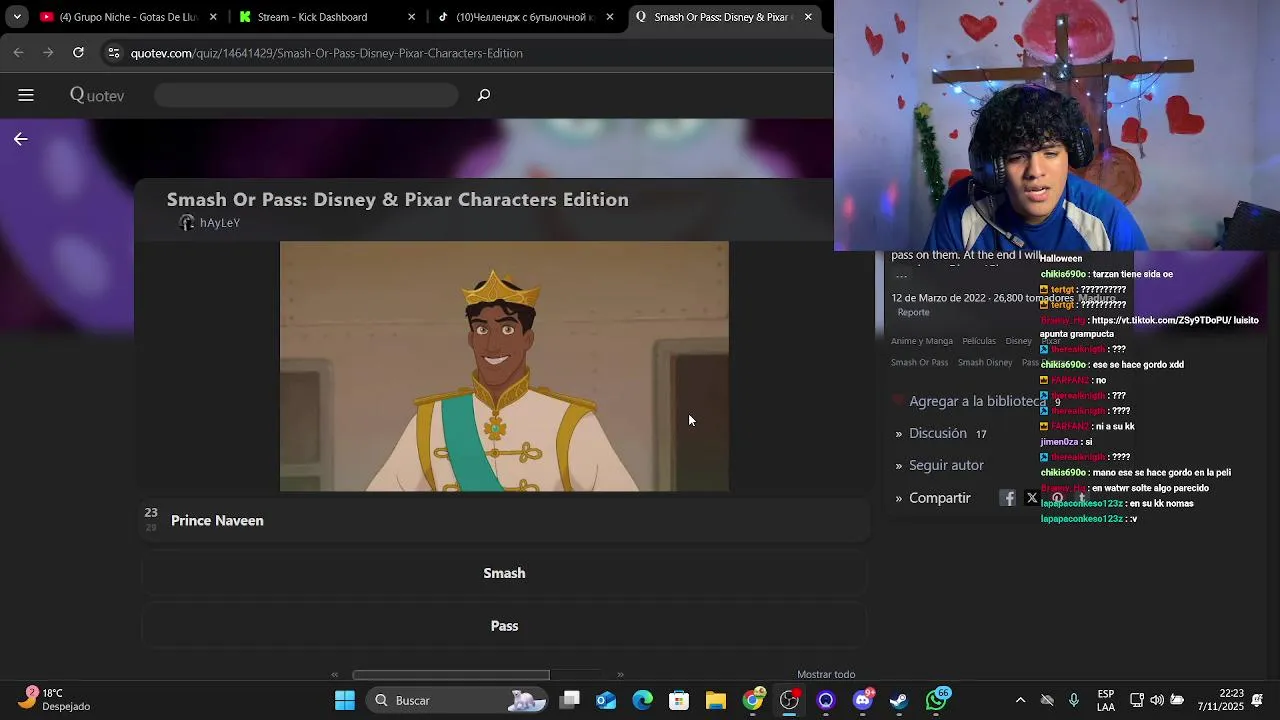The width and height of the screenshot is (1280, 720).
Task: Open Discord from taskbar
Action: coord(862,700)
